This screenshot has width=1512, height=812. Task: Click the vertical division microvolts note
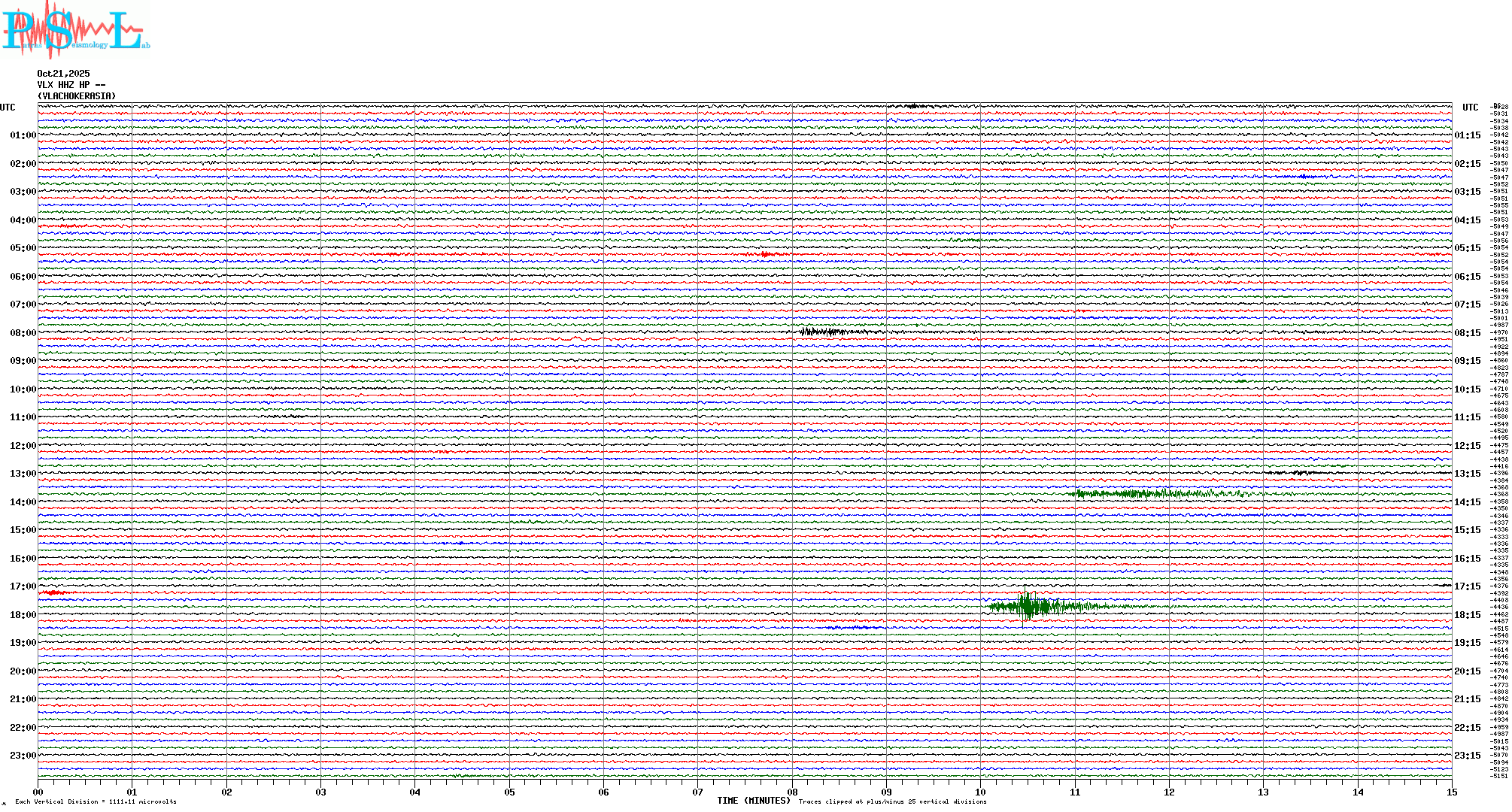96,801
